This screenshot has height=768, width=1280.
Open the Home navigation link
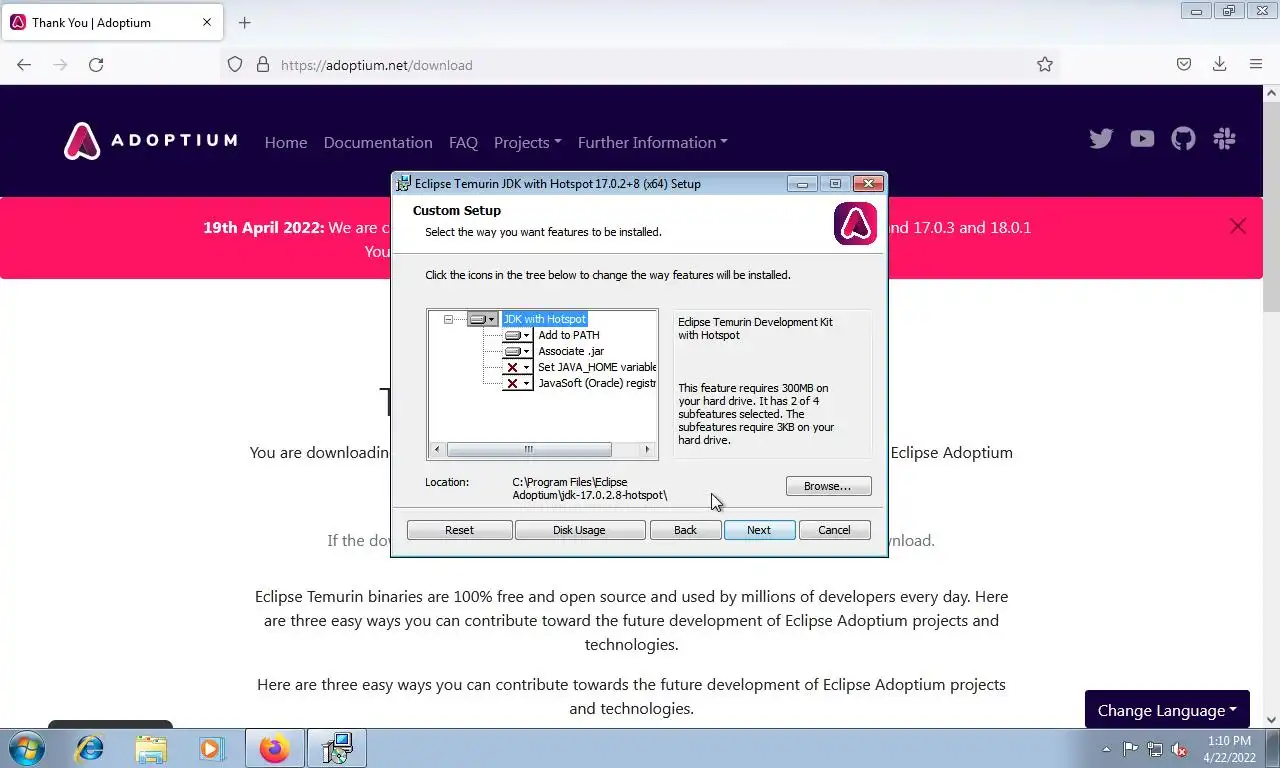286,142
